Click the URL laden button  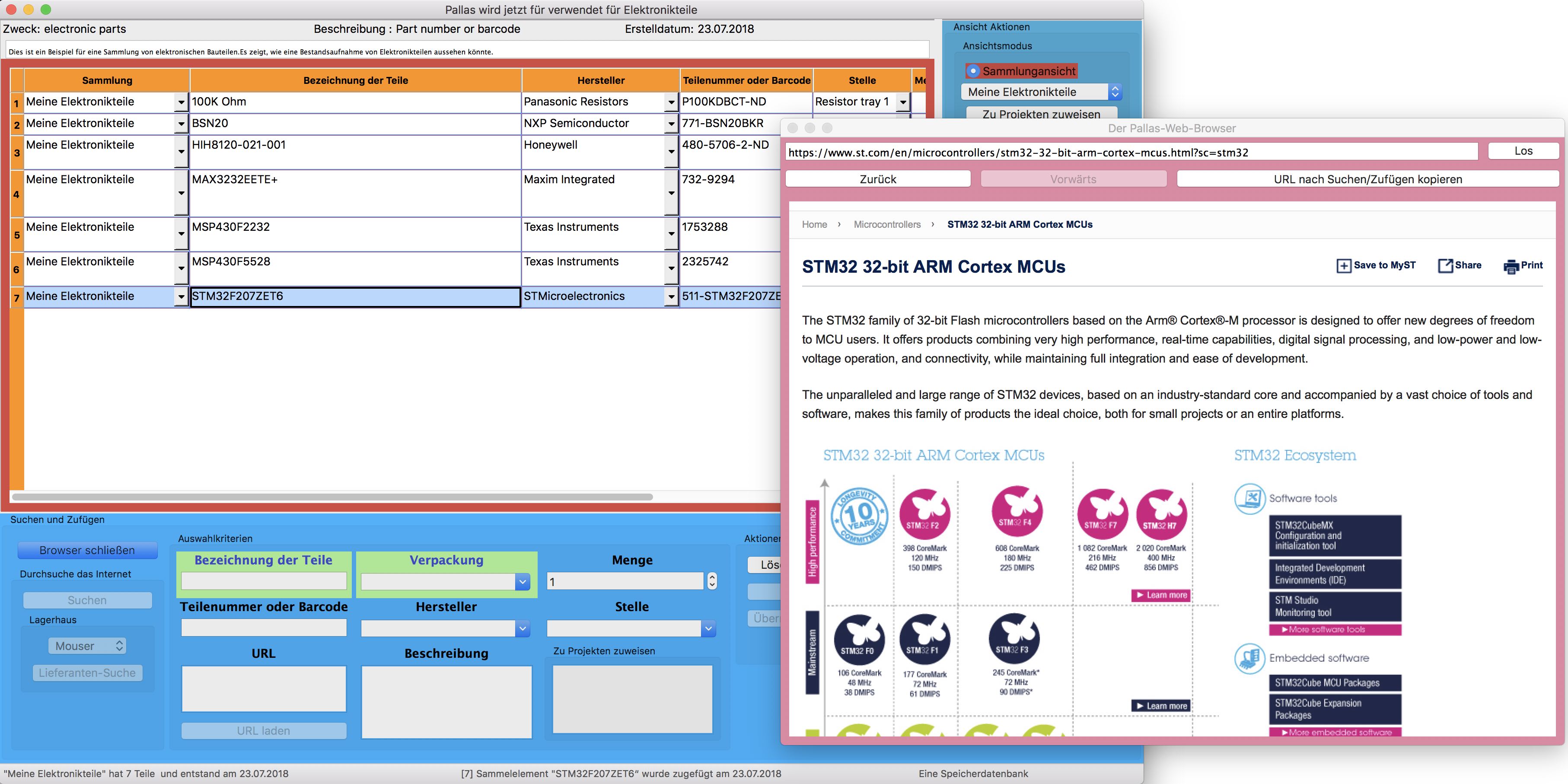point(264,730)
